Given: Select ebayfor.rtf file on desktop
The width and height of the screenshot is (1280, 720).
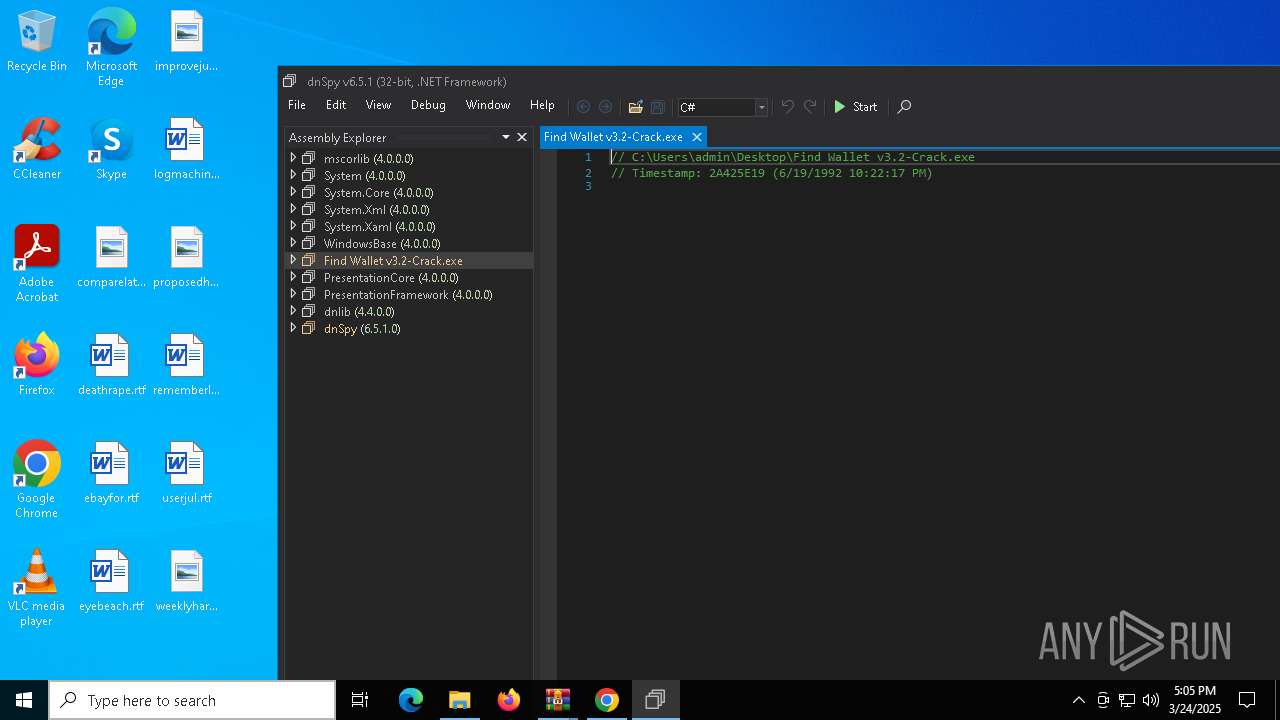Looking at the screenshot, I should (x=111, y=473).
